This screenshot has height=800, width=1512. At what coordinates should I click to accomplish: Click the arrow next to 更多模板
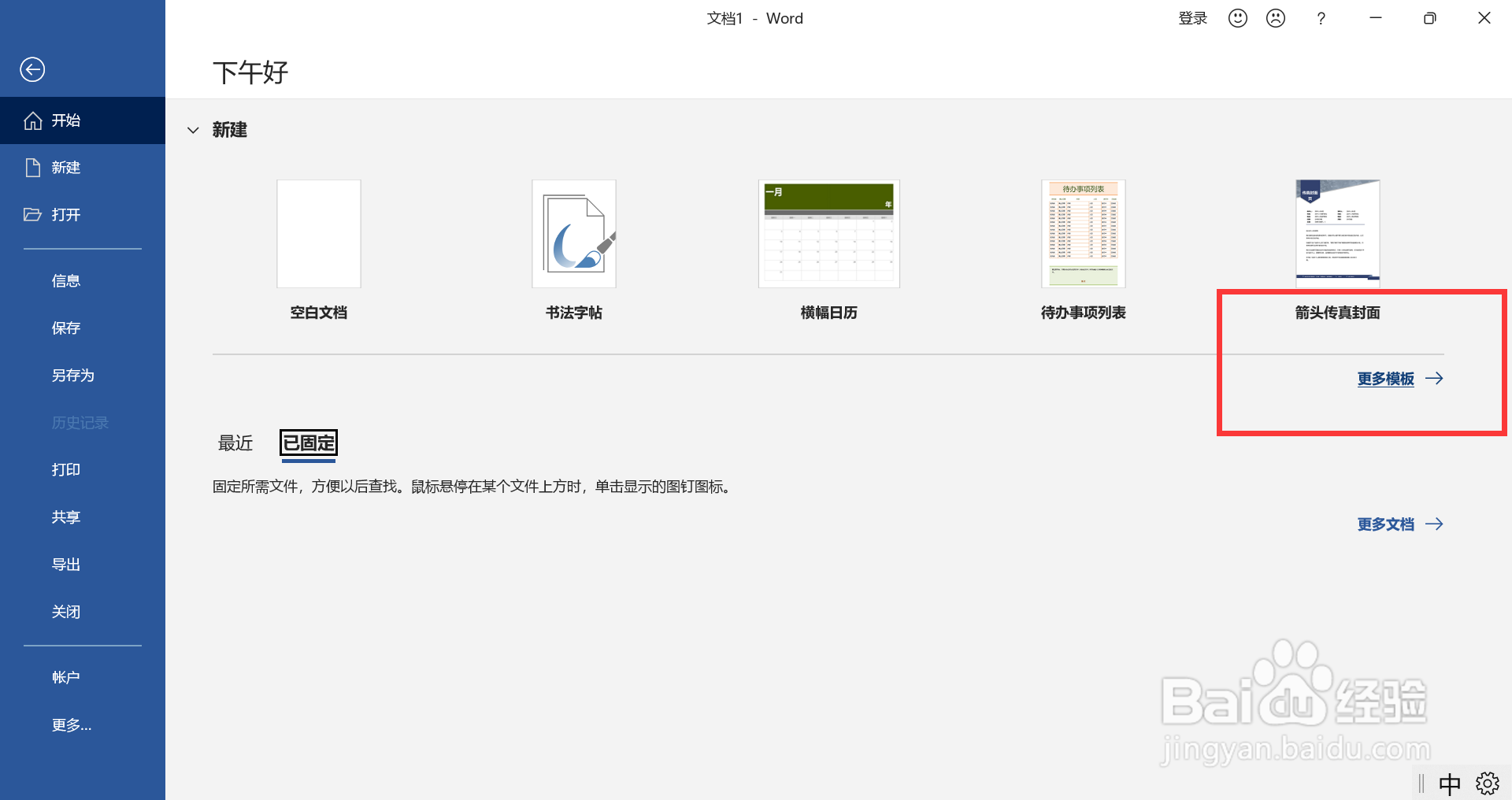click(x=1434, y=379)
